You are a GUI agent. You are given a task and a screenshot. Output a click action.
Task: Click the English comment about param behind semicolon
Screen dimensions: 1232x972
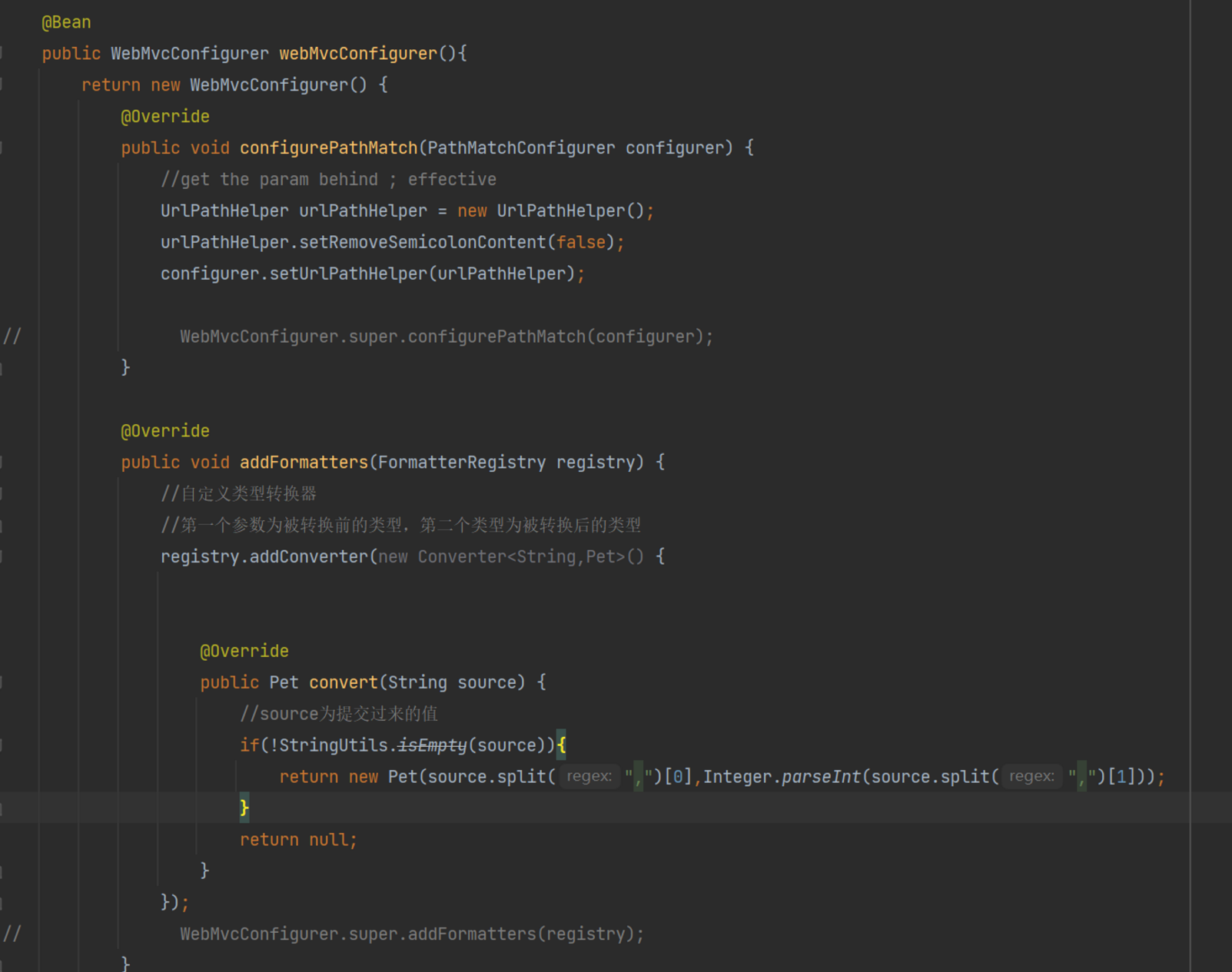pos(328,180)
